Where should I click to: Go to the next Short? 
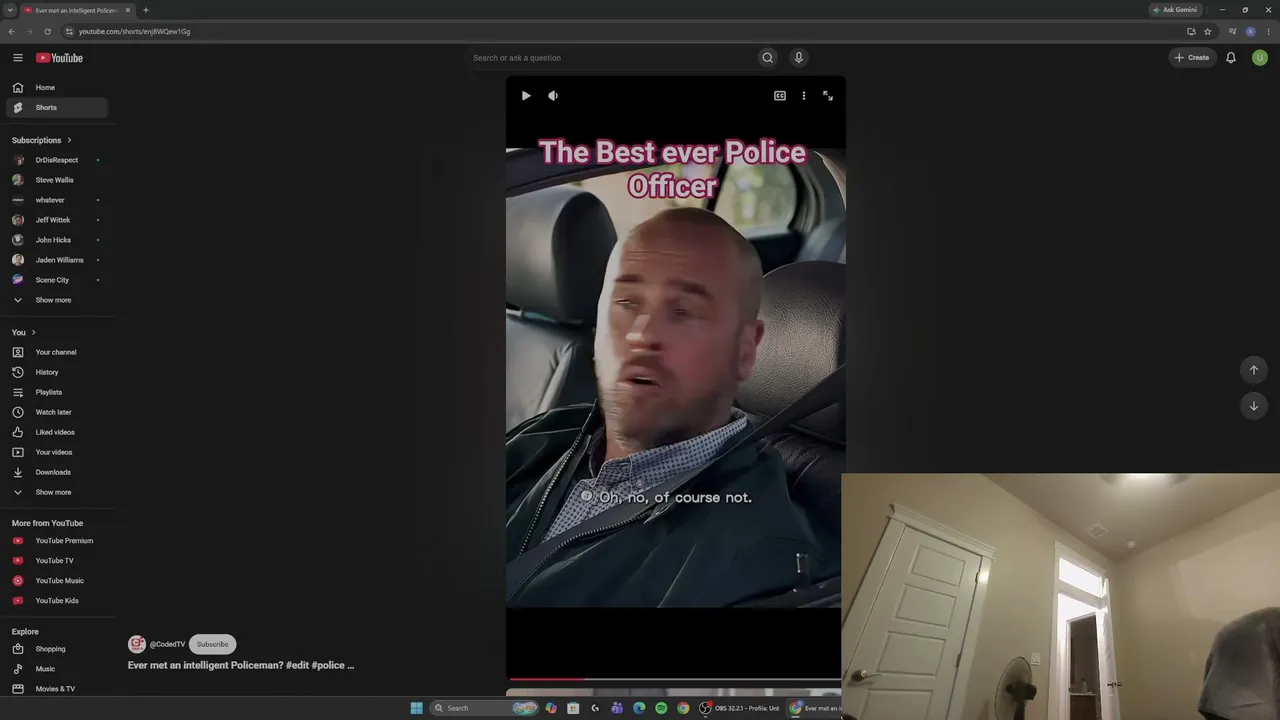pos(1254,406)
